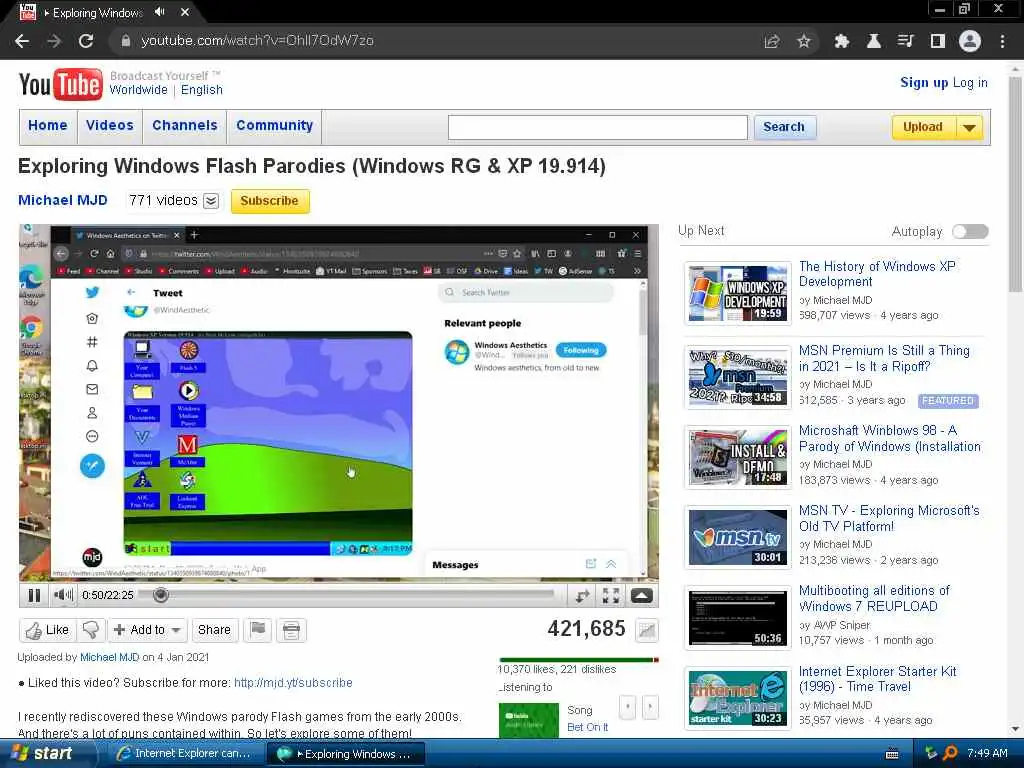This screenshot has height=768, width=1024.
Task: Click Worldwide location link
Action: [138, 89]
